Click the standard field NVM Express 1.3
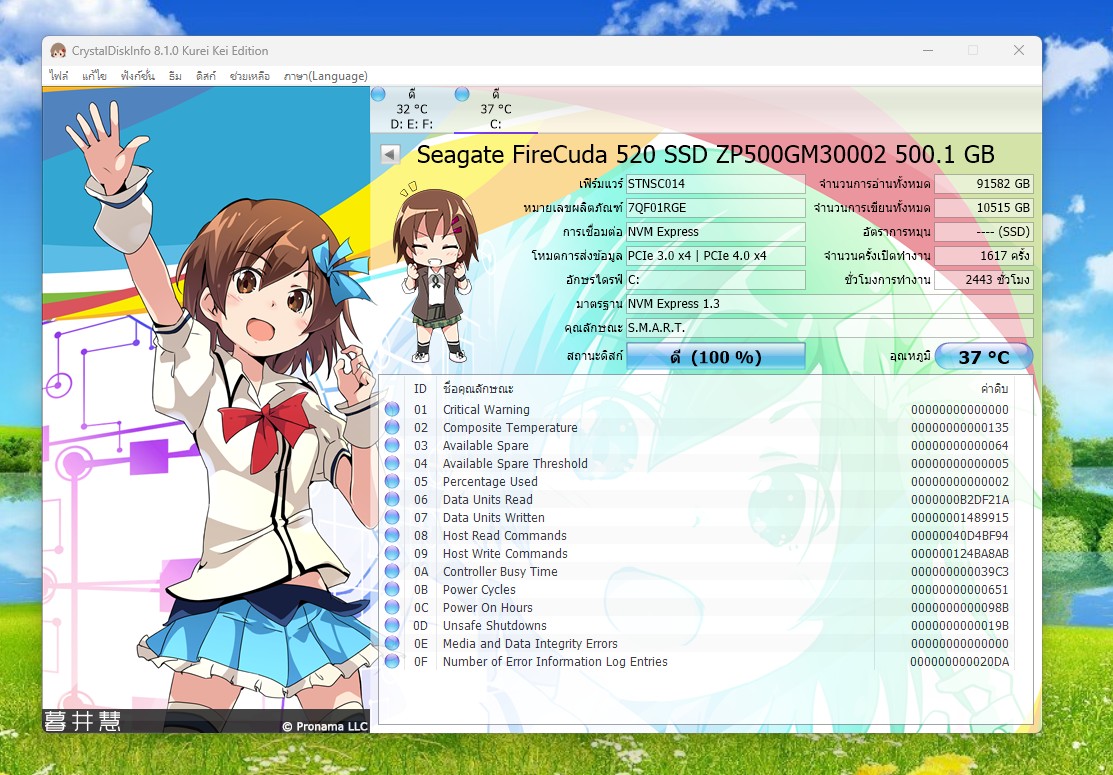 829,304
